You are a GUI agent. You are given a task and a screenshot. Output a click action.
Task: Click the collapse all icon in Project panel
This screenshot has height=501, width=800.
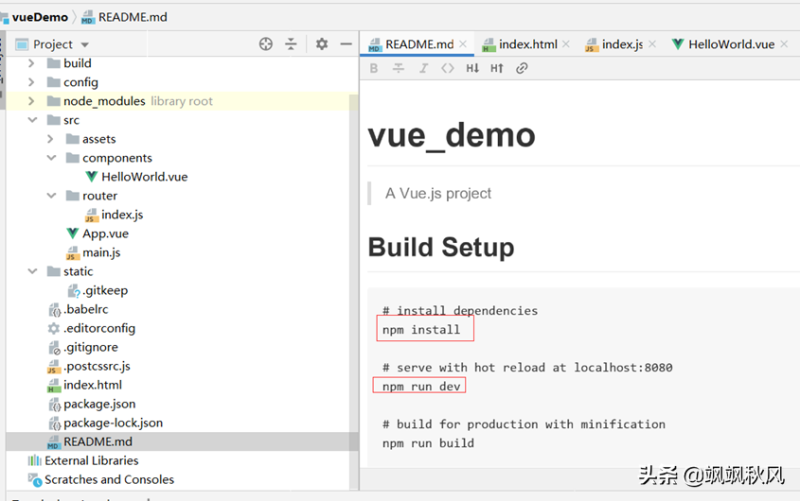291,44
